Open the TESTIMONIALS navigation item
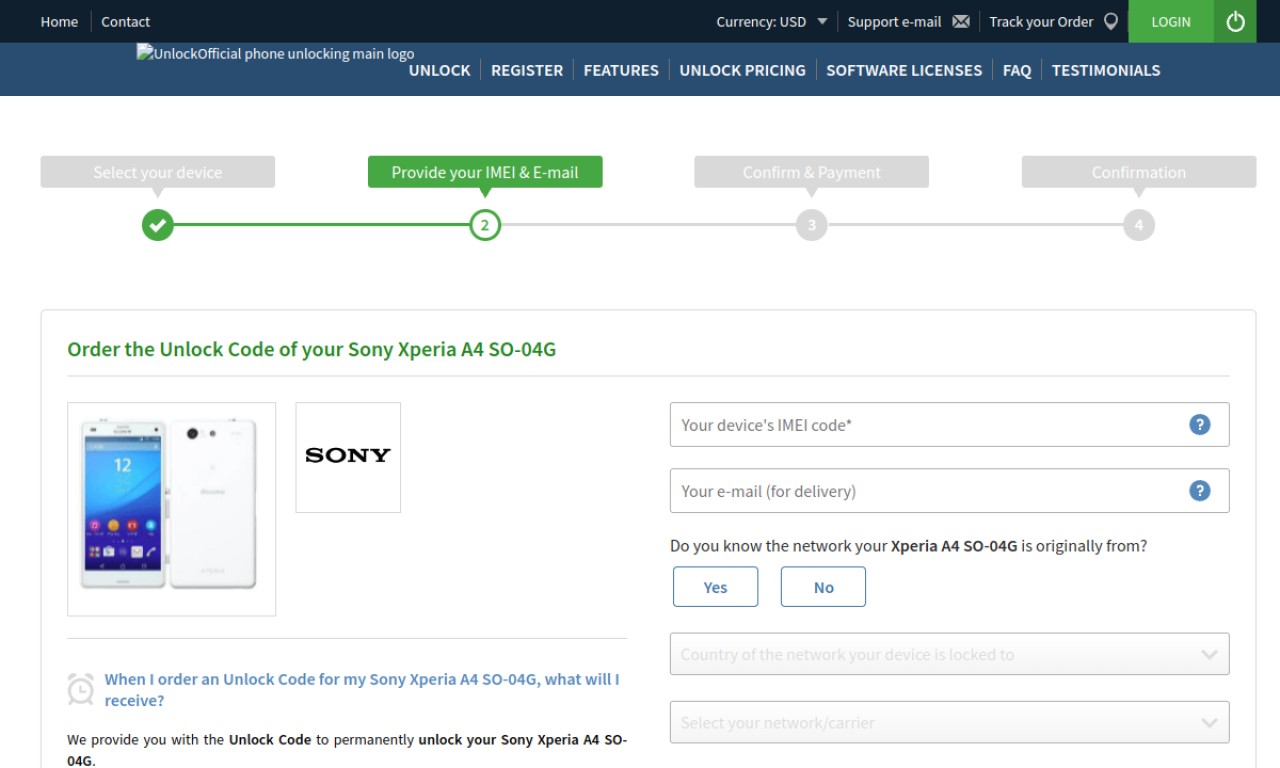The height and width of the screenshot is (768, 1280). pos(1106,70)
